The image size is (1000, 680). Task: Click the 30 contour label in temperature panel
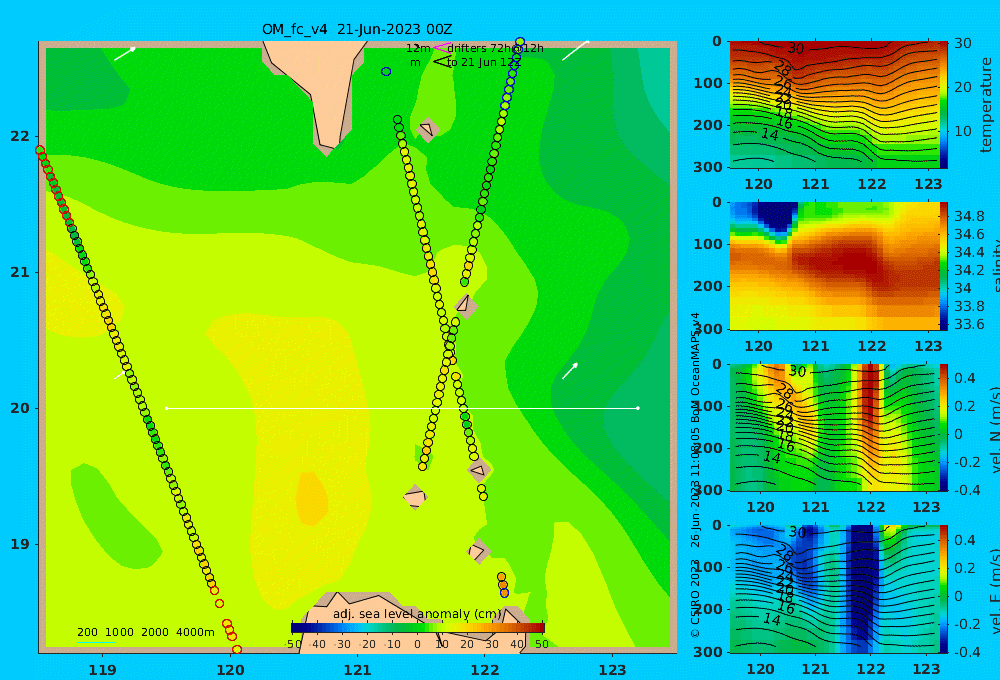pos(795,48)
